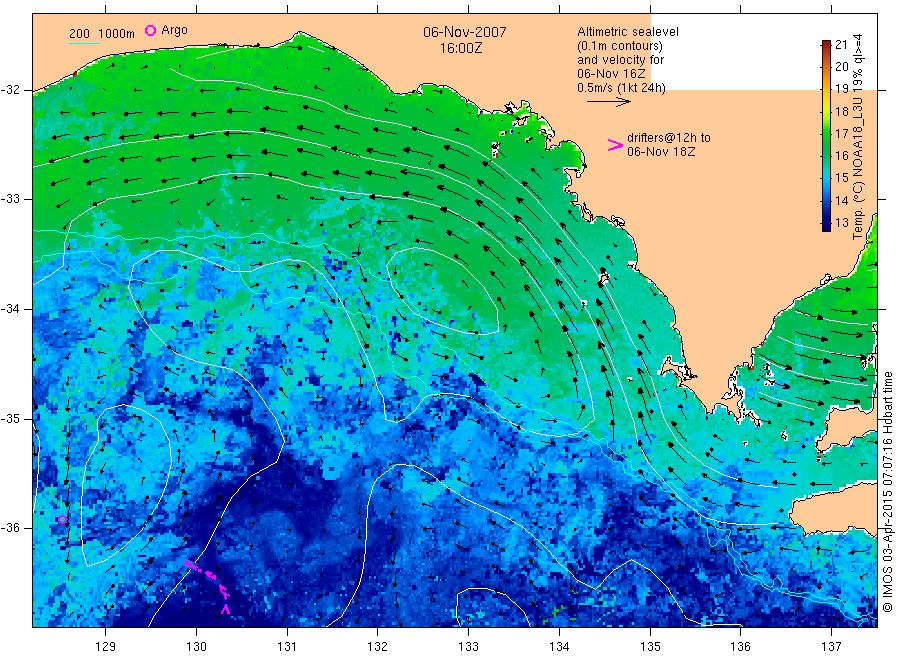Click longitude axis label '134'

[559, 647]
